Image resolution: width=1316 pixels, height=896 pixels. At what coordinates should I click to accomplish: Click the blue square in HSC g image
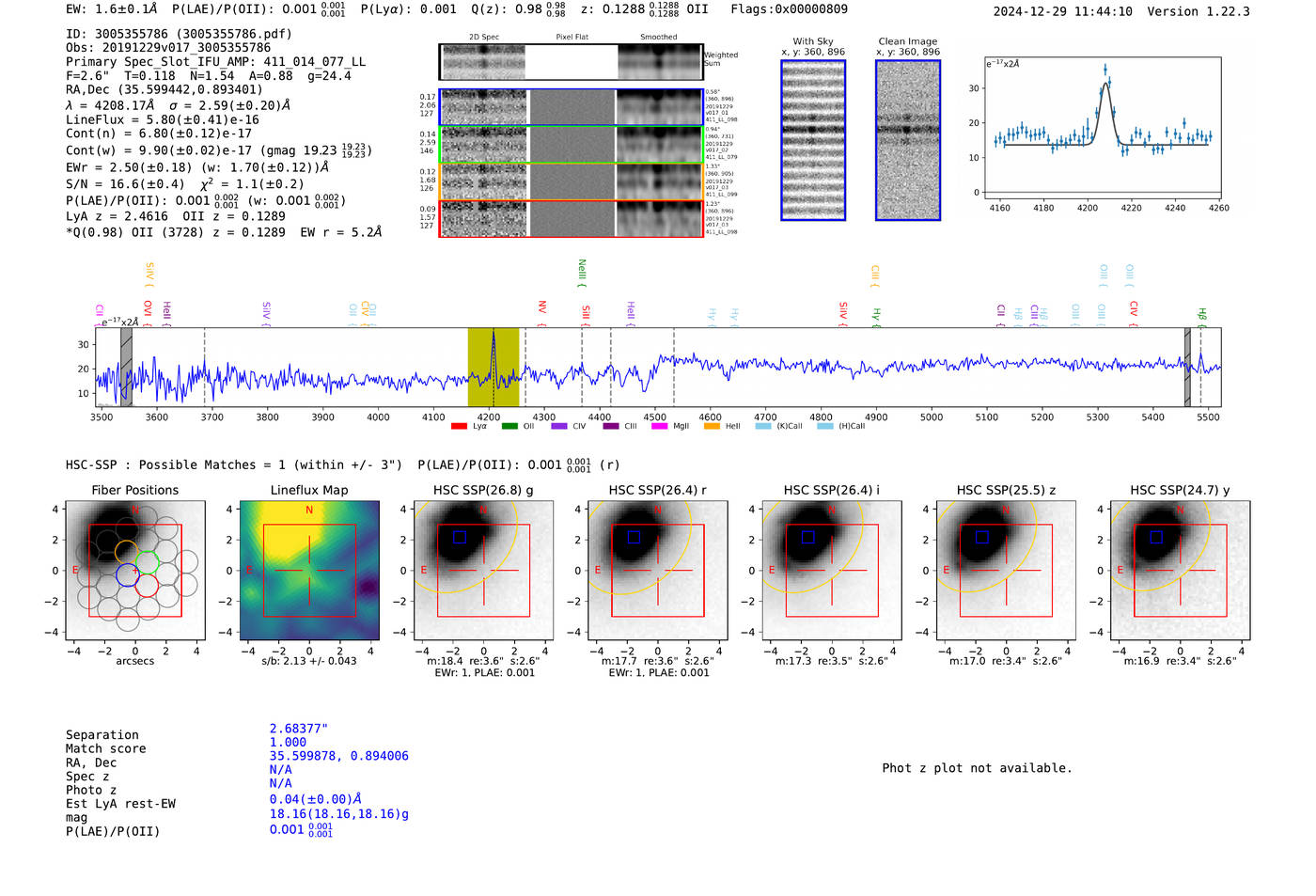click(459, 537)
